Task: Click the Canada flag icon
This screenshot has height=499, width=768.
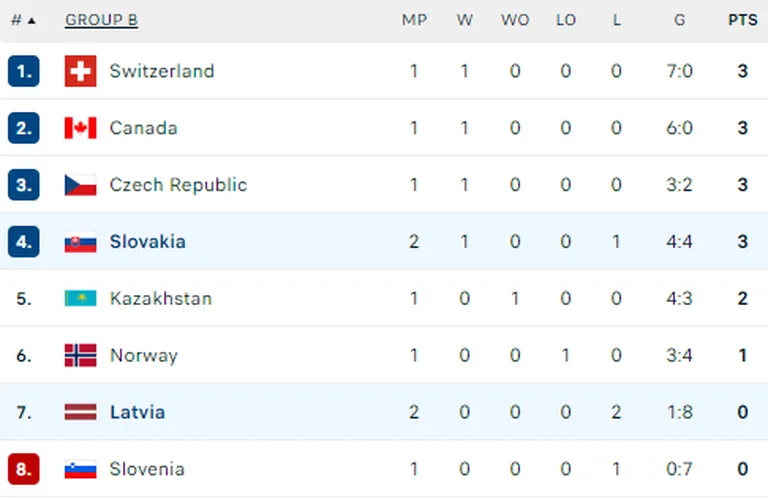Action: click(80, 128)
